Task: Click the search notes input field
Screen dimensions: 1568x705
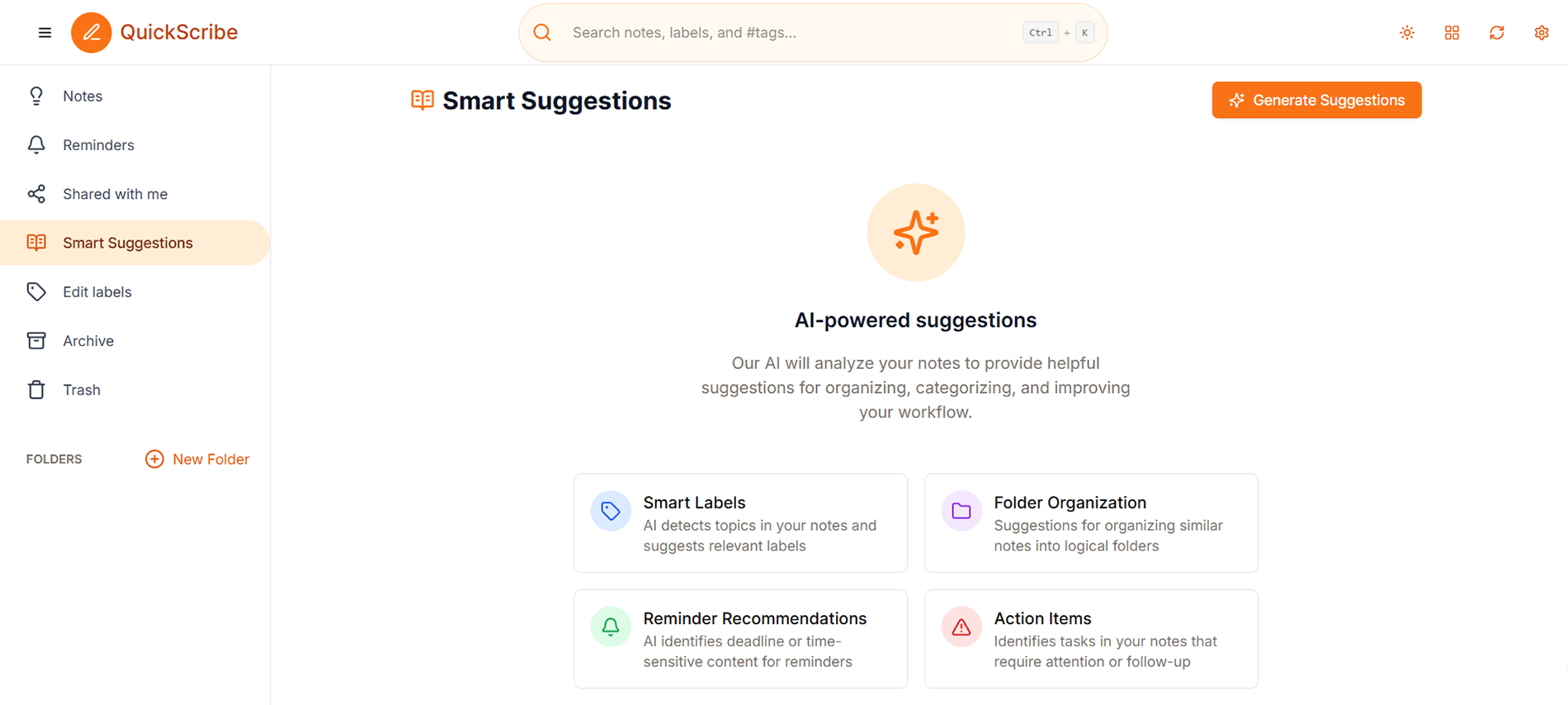Action: (784, 32)
